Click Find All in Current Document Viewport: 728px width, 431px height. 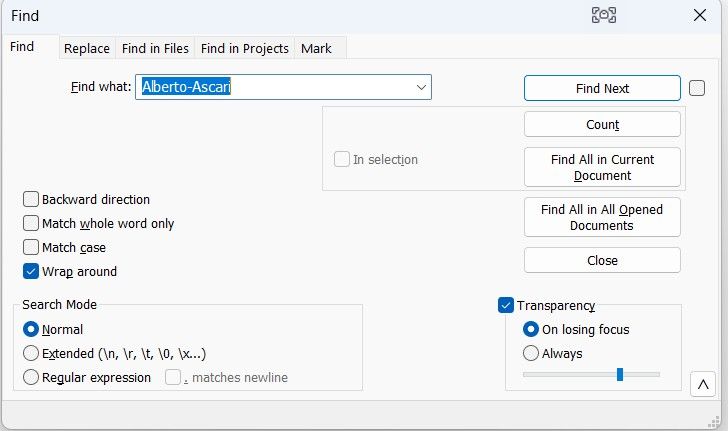[602, 167]
